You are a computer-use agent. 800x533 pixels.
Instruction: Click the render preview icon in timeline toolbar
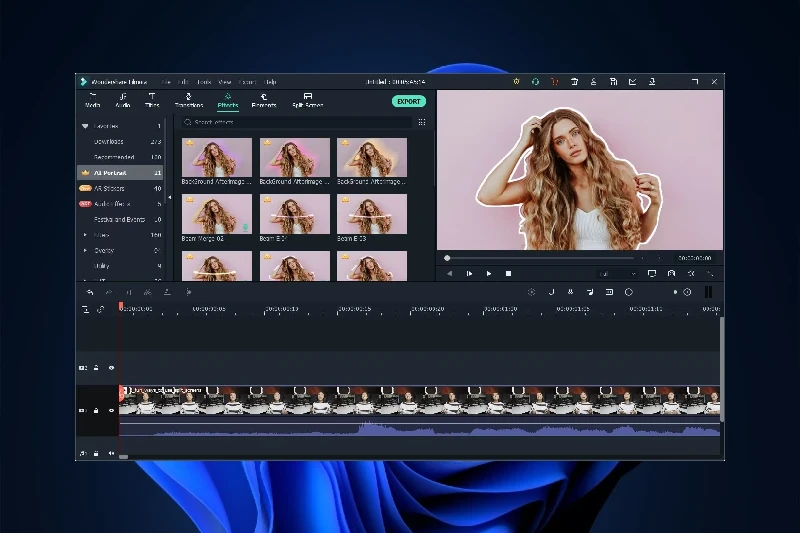531,292
